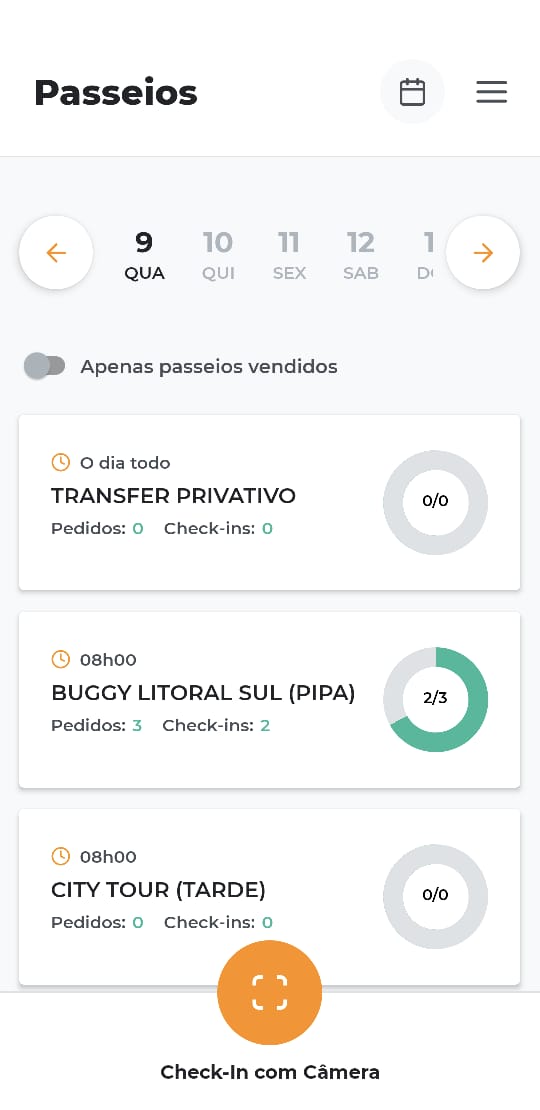Advance dates with right arrow button

coord(483,253)
